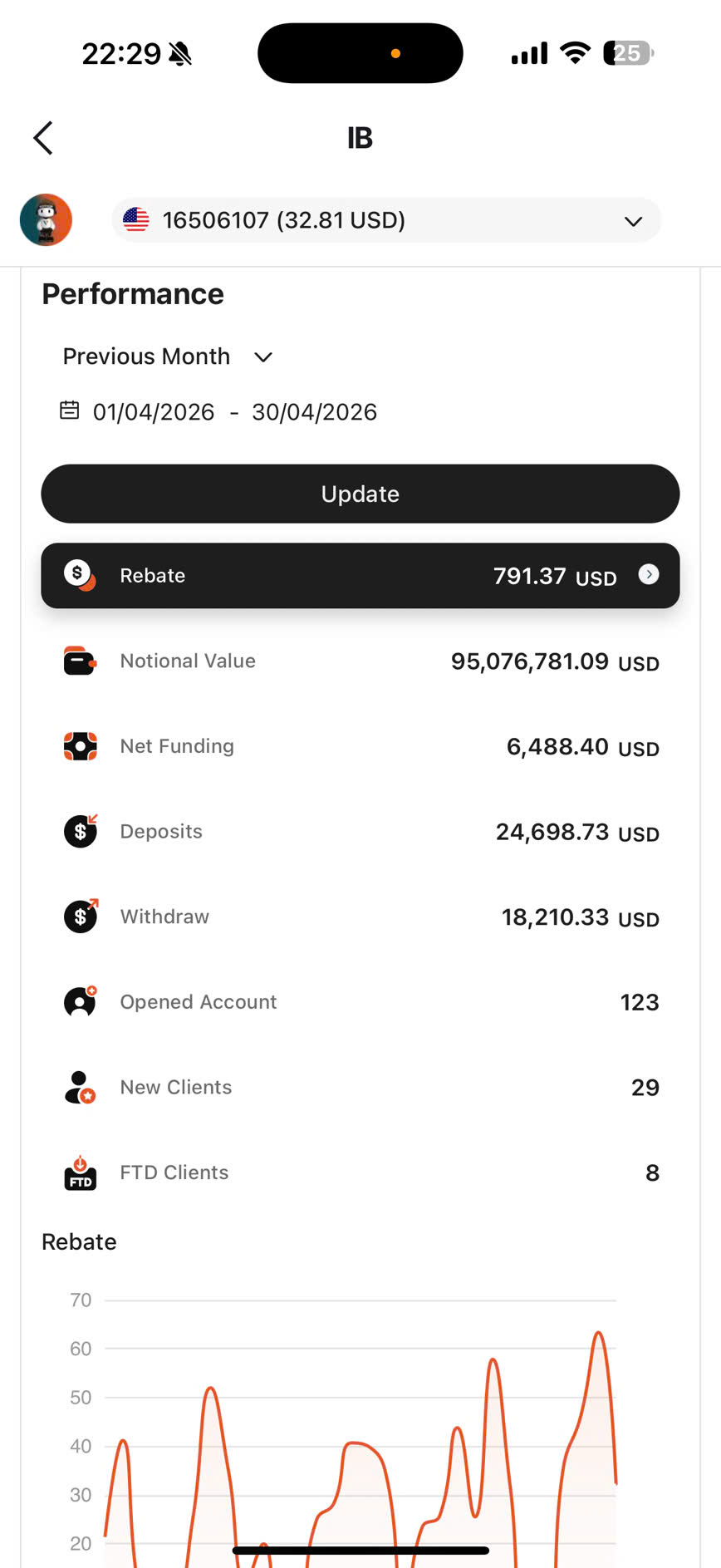721x1568 pixels.
Task: Expand the account 16506107 selector chevron
Action: (x=633, y=221)
